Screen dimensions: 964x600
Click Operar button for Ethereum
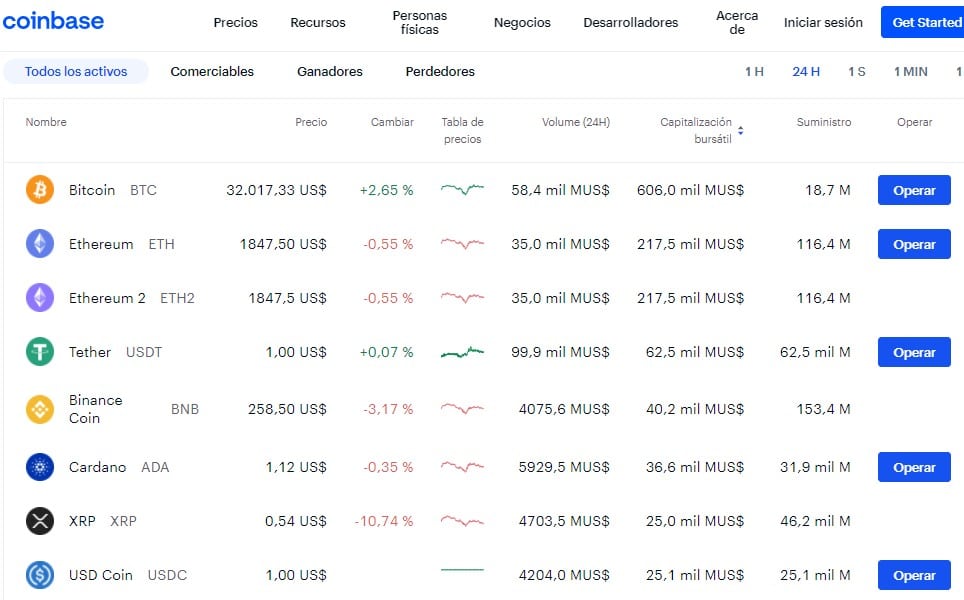point(914,244)
